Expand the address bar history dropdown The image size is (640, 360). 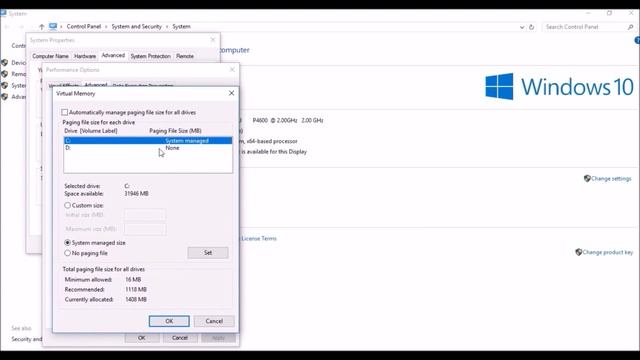coord(522,27)
